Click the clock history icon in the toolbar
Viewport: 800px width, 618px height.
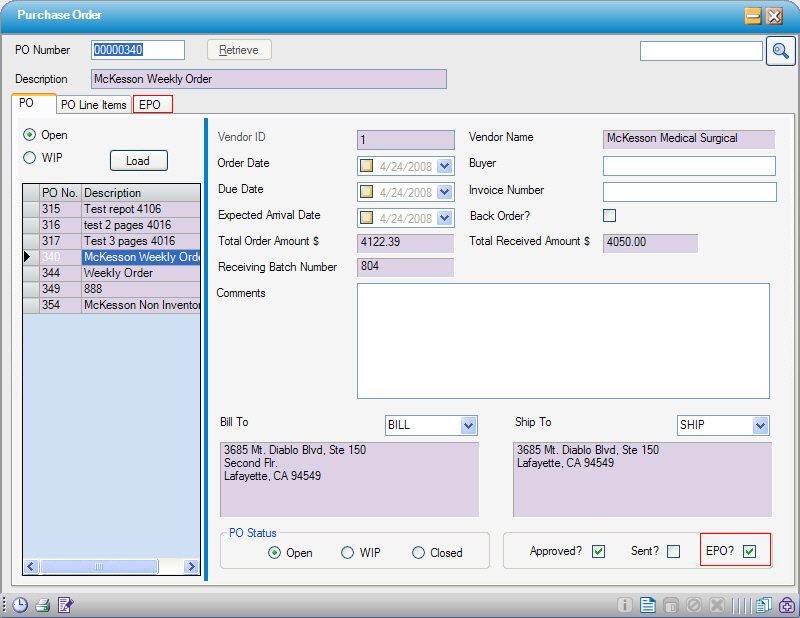(x=20, y=605)
